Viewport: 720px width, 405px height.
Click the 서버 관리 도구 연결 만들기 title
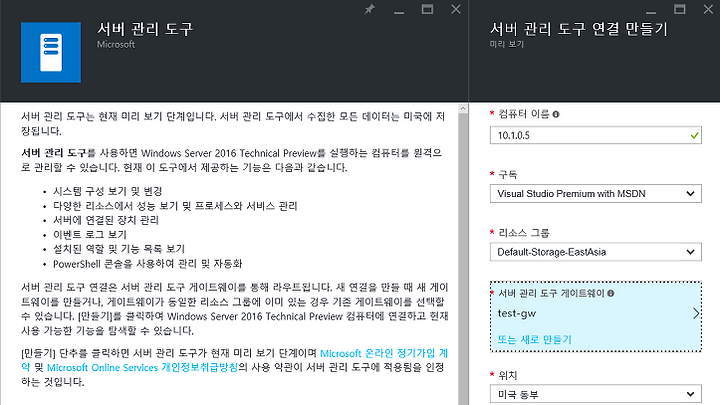pos(579,29)
